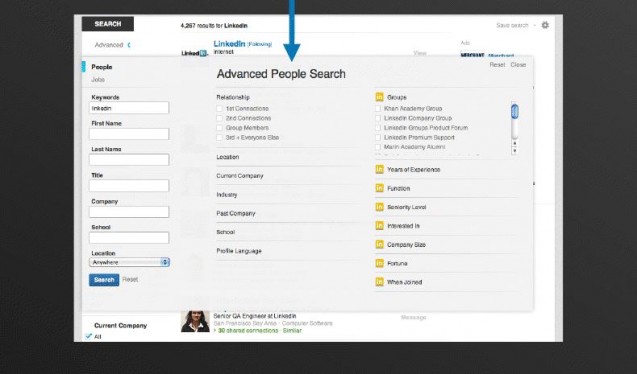Expand the Company Size filter
Image resolution: width=637 pixels, height=374 pixels.
click(x=406, y=244)
